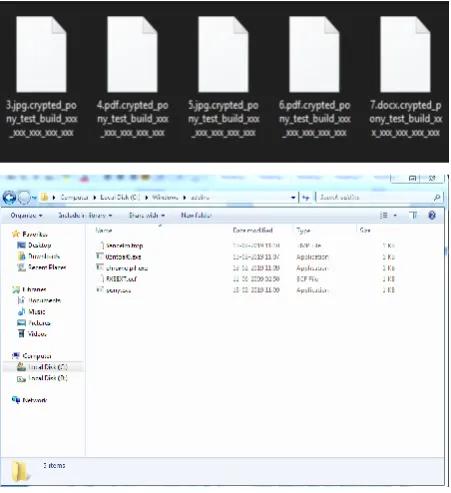Open Downloads in Favorites

coord(44,256)
